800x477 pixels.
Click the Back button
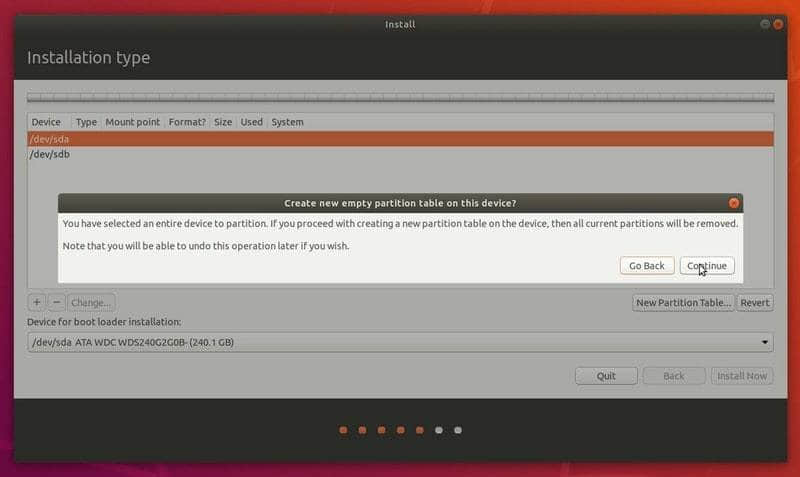click(674, 376)
